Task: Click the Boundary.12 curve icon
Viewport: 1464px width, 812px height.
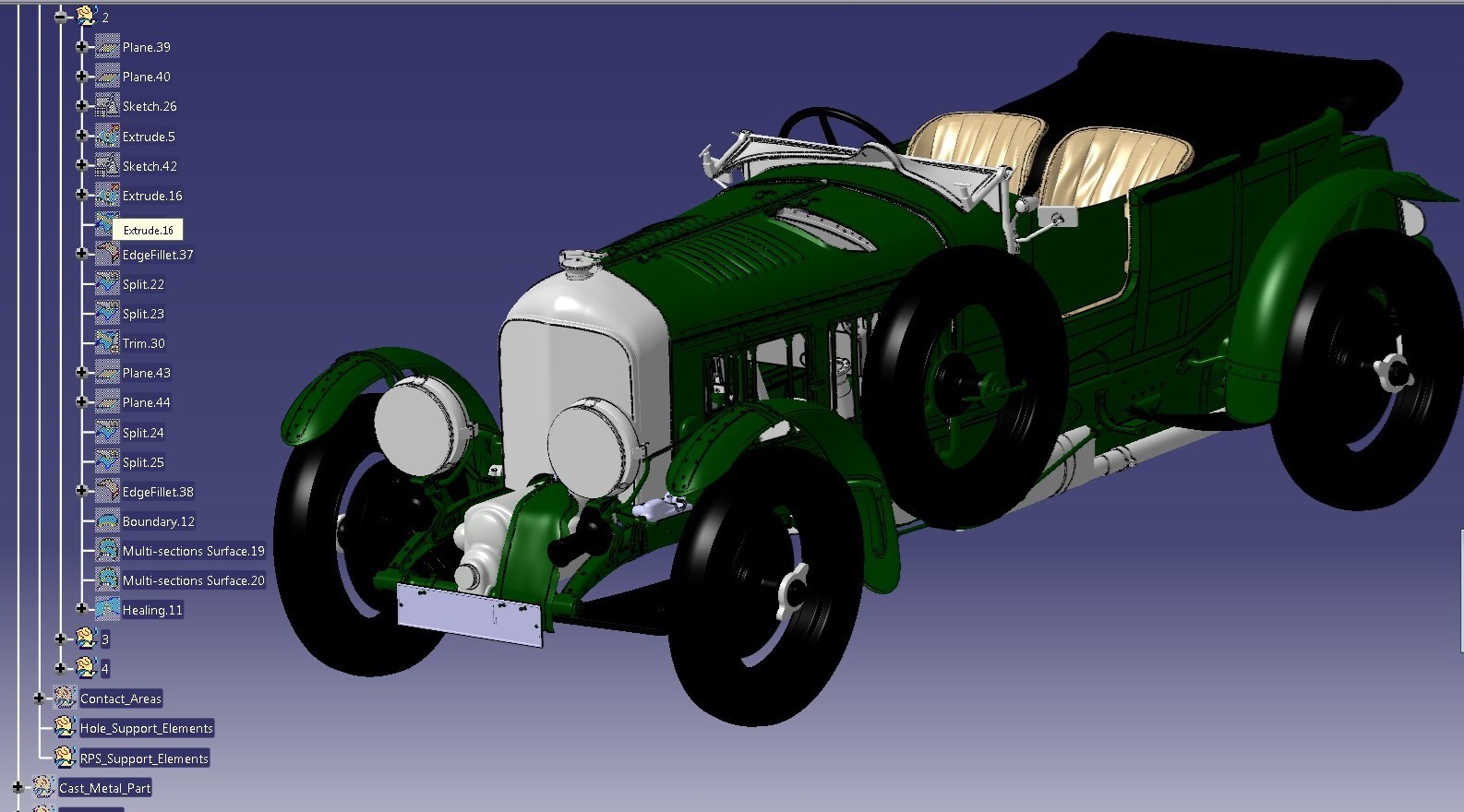Action: 108,520
